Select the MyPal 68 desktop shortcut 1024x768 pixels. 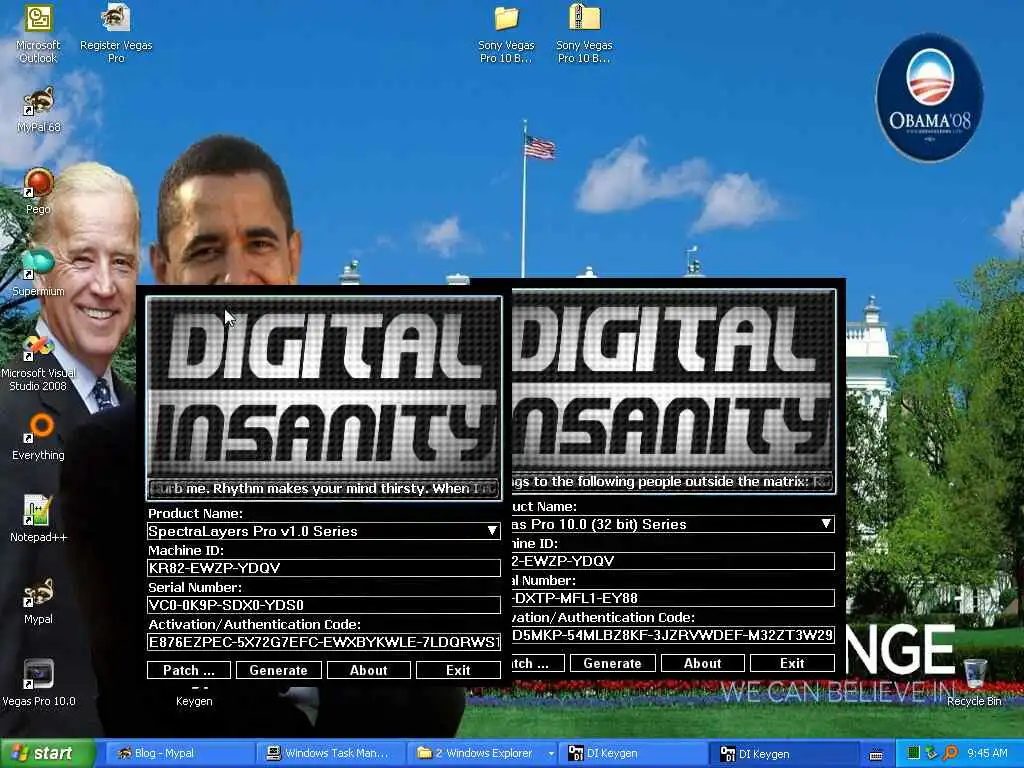pyautogui.click(x=38, y=110)
